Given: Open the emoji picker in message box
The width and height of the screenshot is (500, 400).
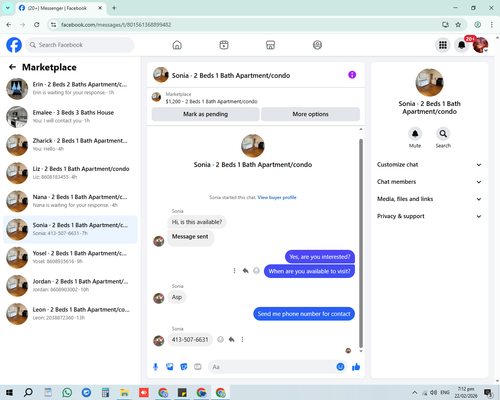Looking at the screenshot, I should point(340,367).
